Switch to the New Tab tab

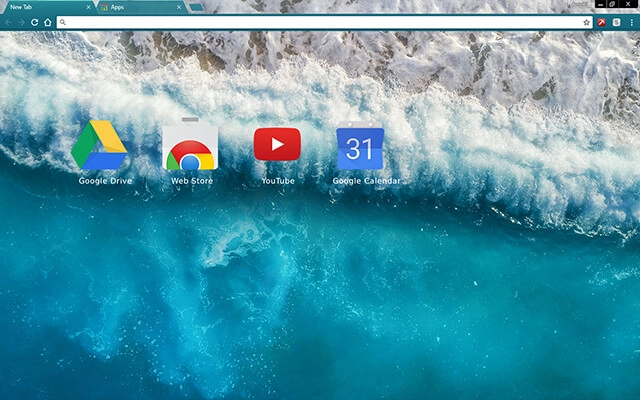(x=48, y=7)
